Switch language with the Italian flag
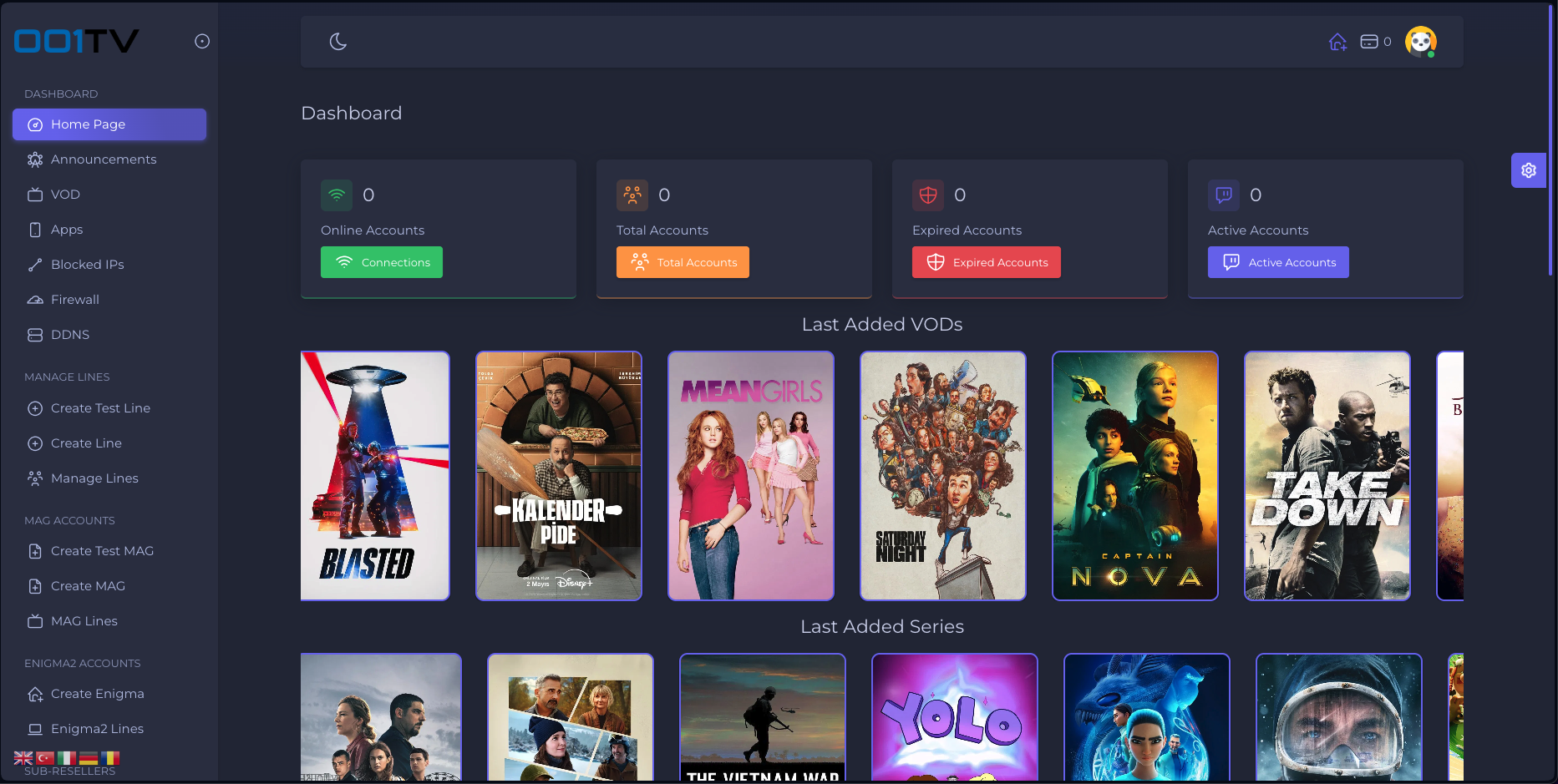Screen dimensions: 1558x784 tap(67, 758)
